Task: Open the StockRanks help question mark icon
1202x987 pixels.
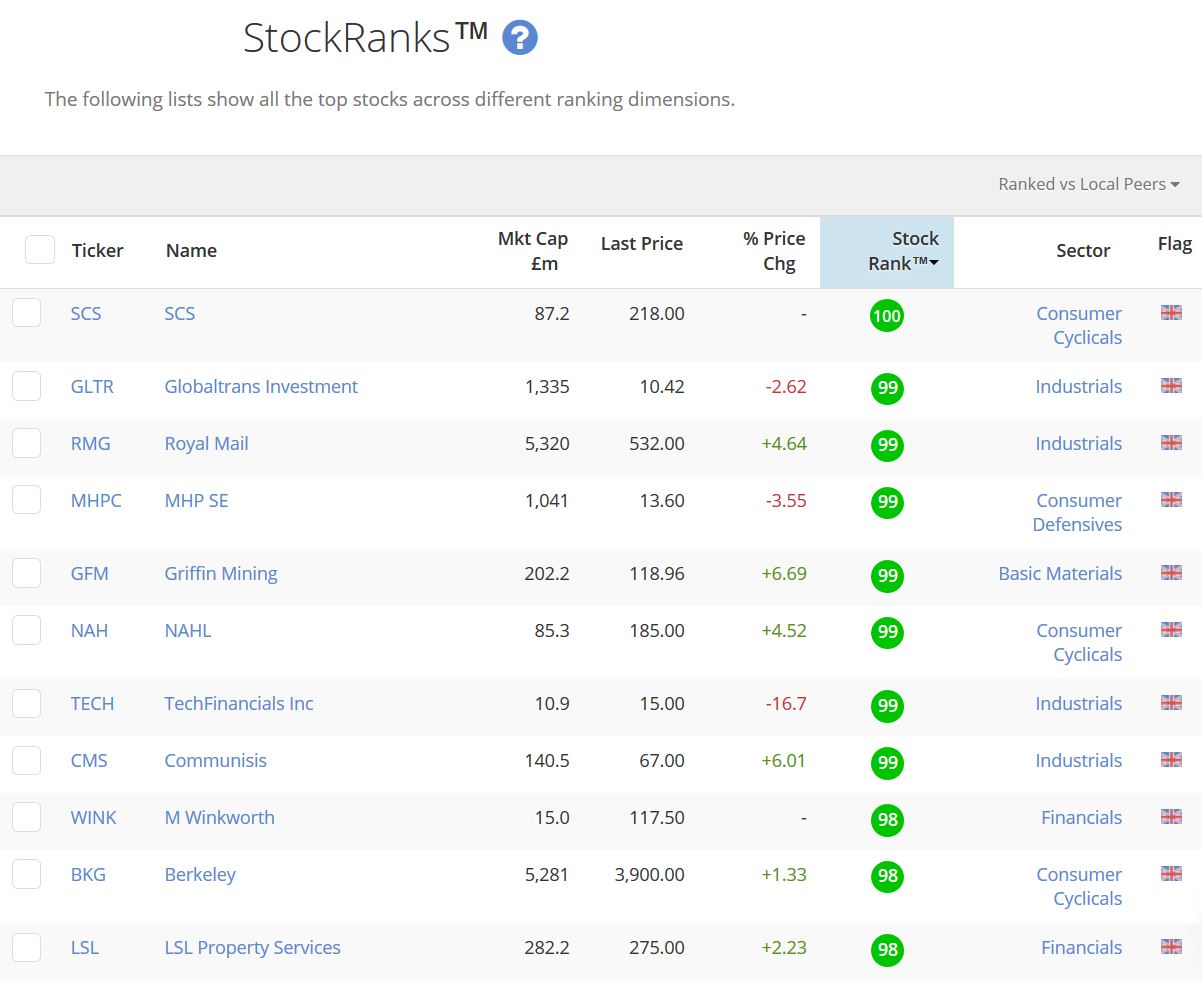Action: click(520, 38)
